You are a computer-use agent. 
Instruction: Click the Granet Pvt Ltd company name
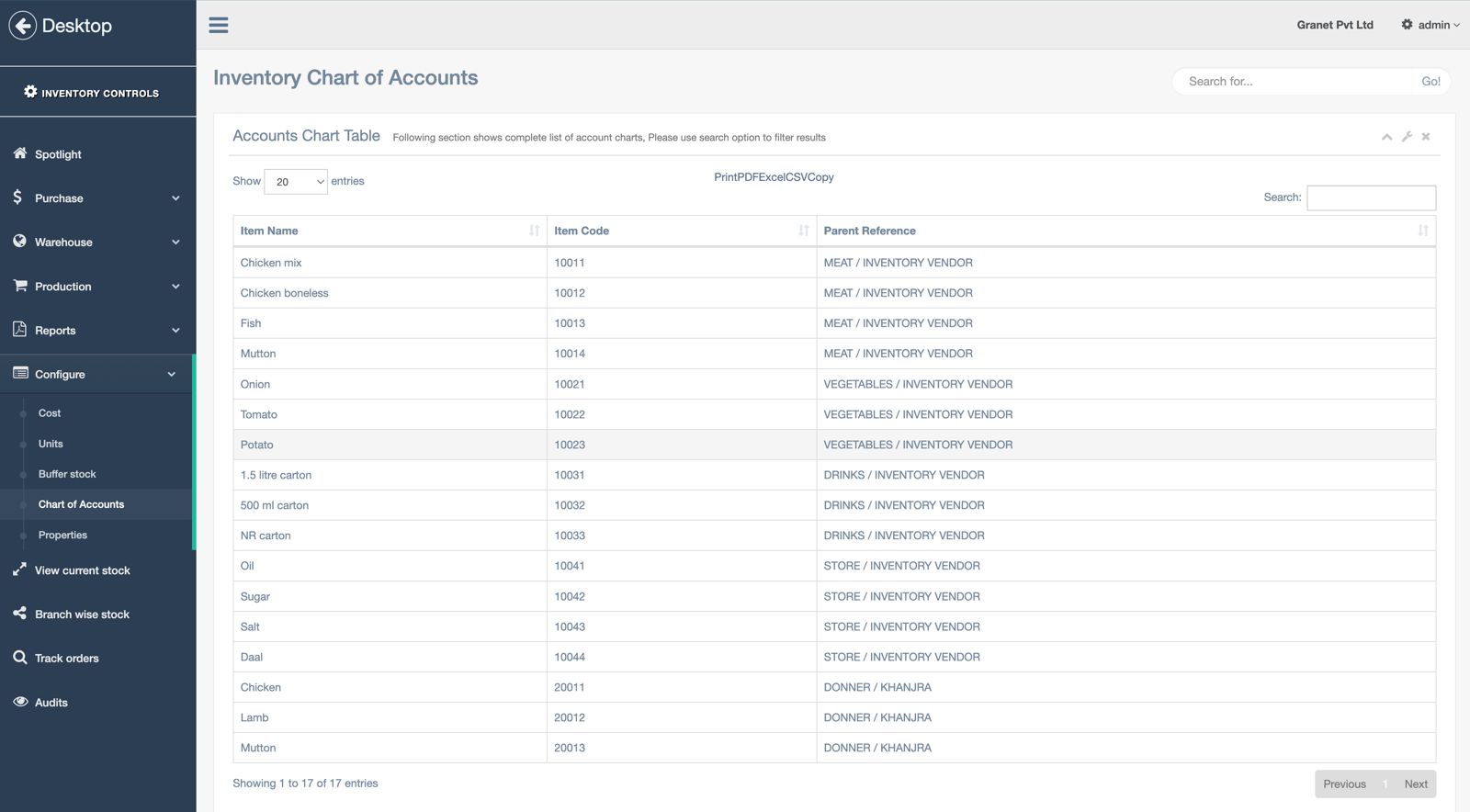(1335, 25)
